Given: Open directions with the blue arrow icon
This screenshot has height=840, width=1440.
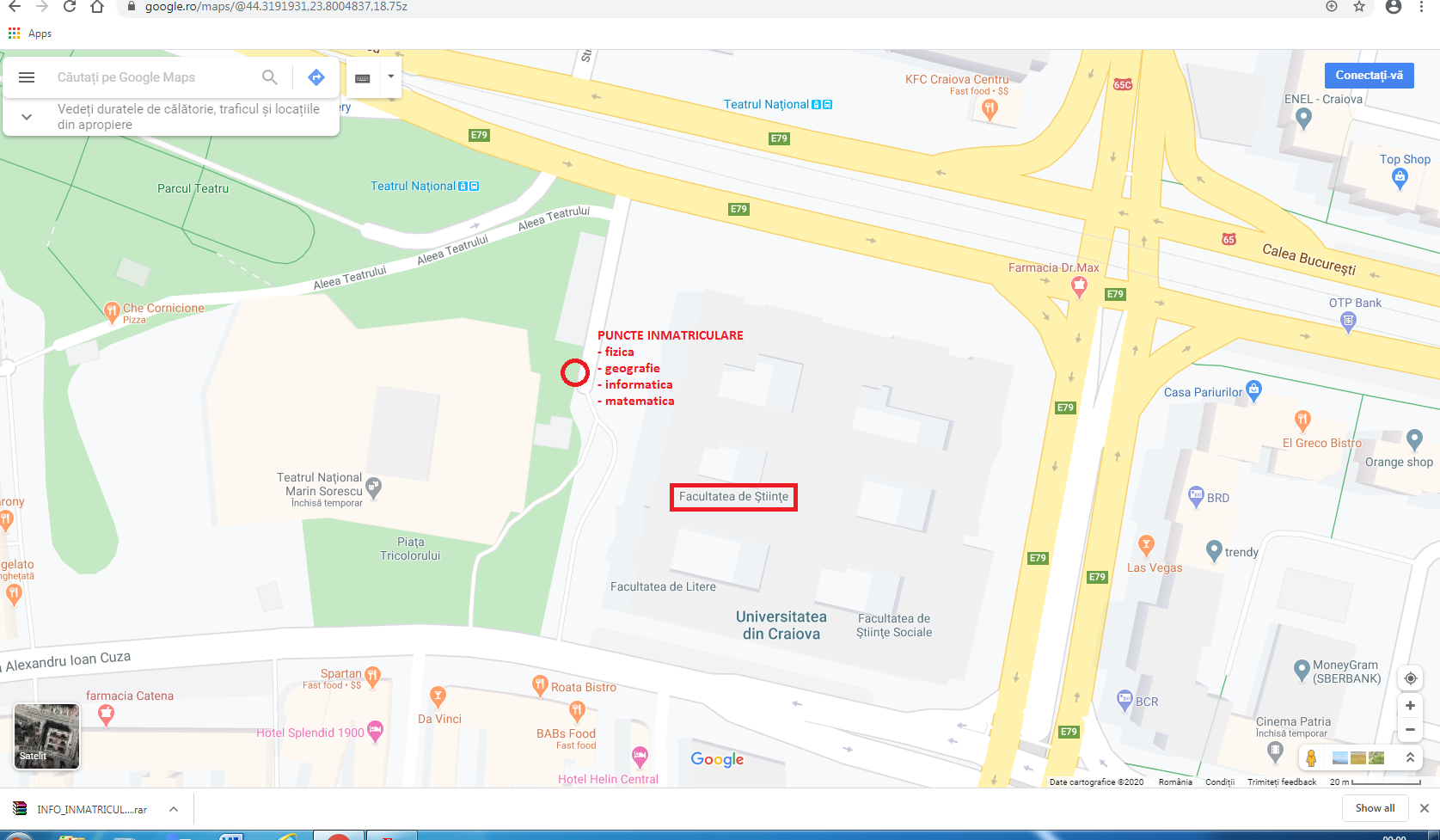Looking at the screenshot, I should (x=316, y=77).
